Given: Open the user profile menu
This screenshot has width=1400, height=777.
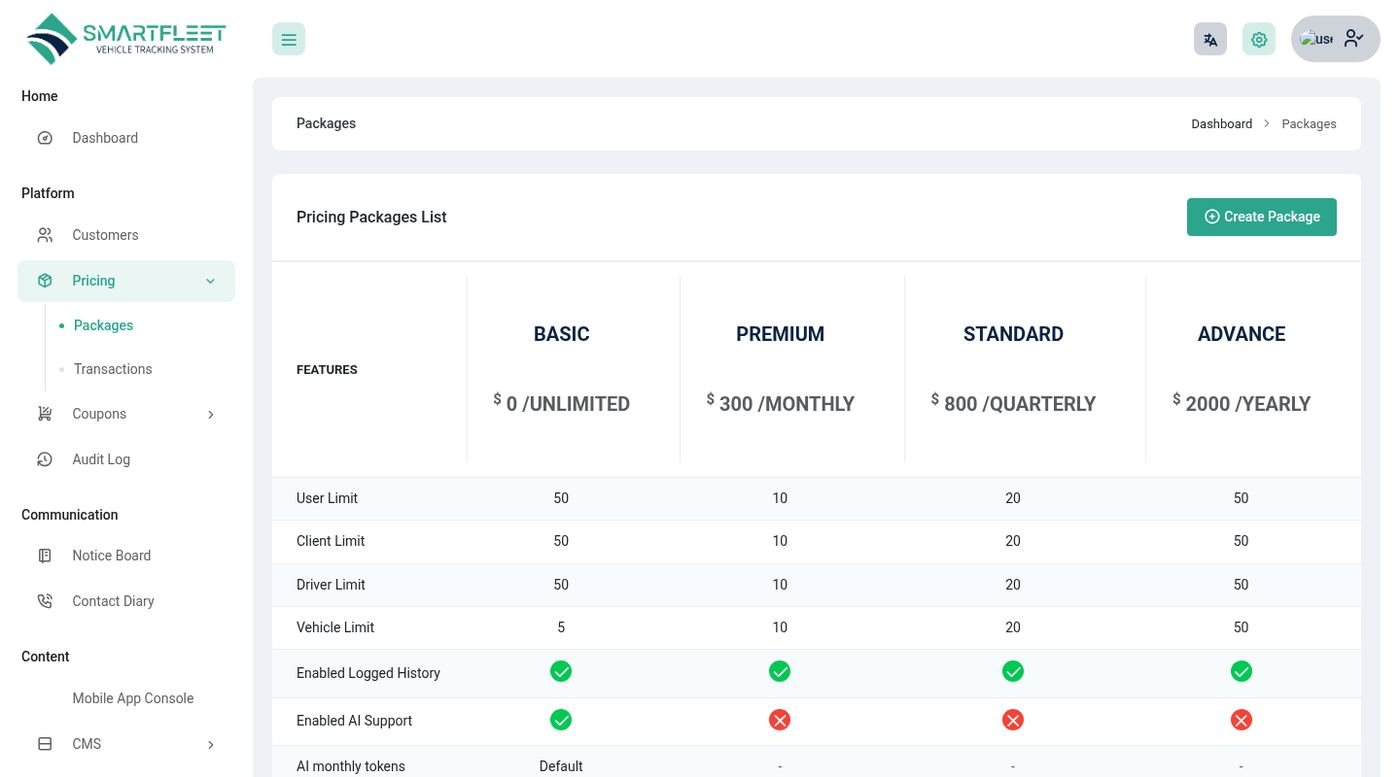Looking at the screenshot, I should click(1335, 39).
